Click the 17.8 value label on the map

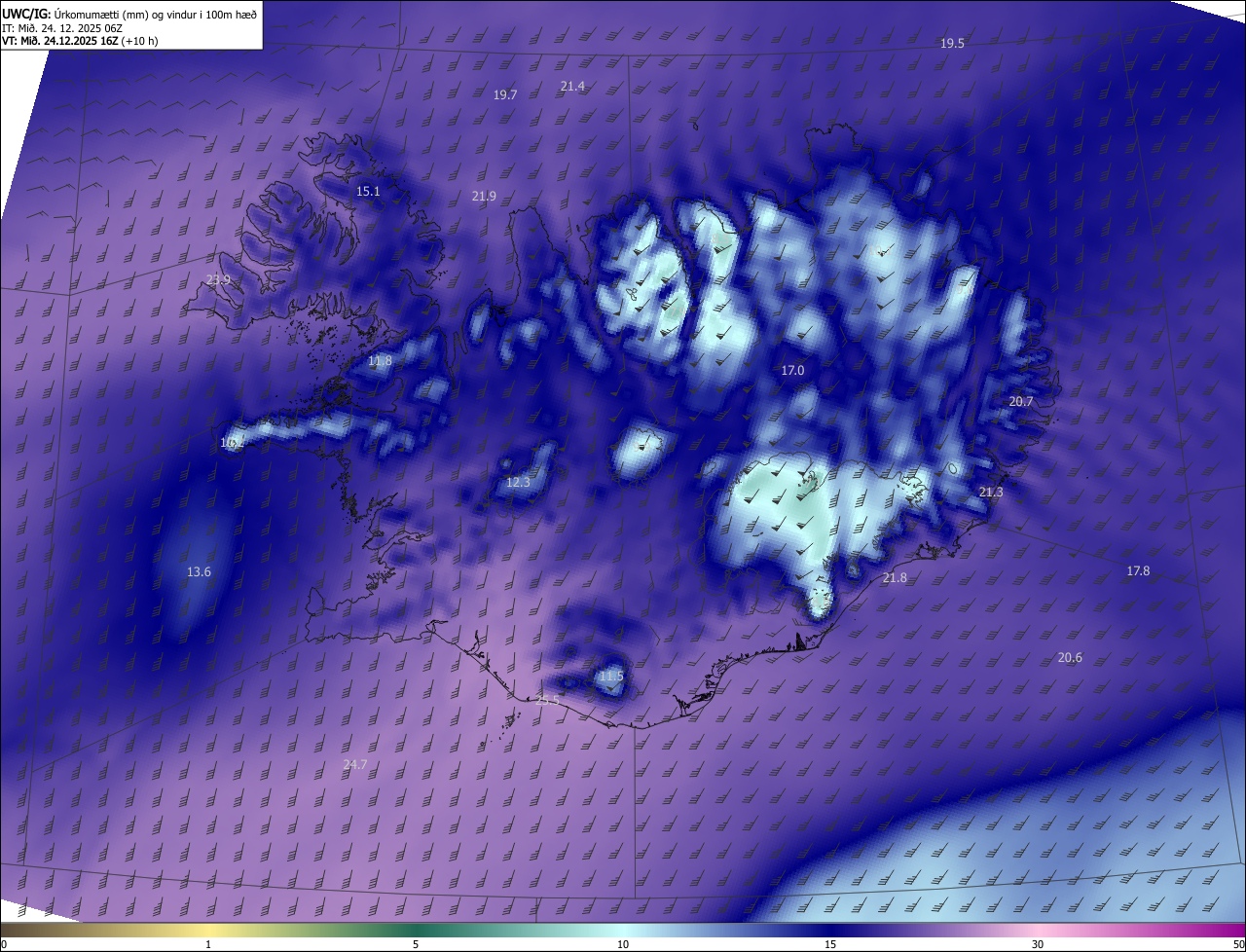pyautogui.click(x=1138, y=571)
